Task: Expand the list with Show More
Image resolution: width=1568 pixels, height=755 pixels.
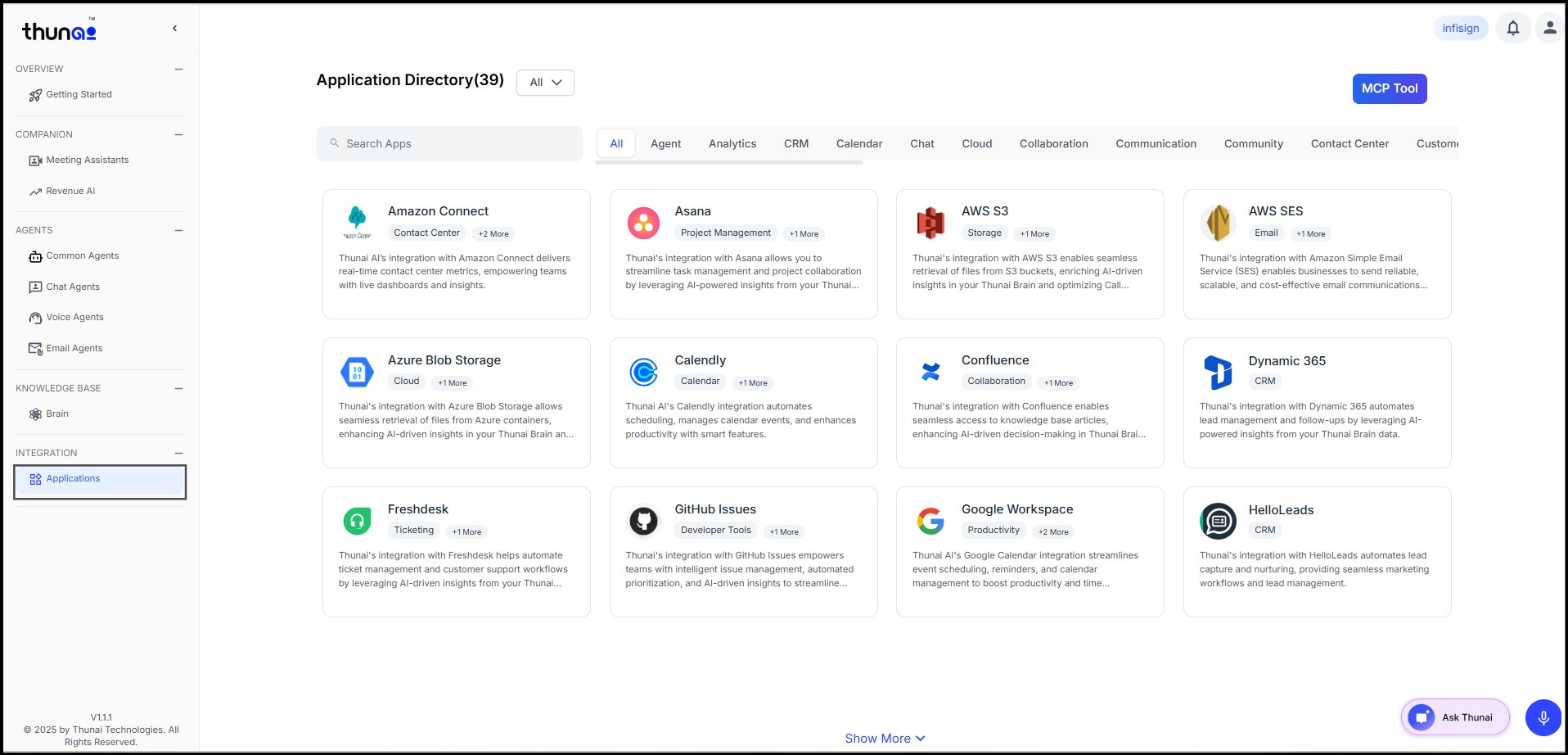Action: click(x=885, y=739)
